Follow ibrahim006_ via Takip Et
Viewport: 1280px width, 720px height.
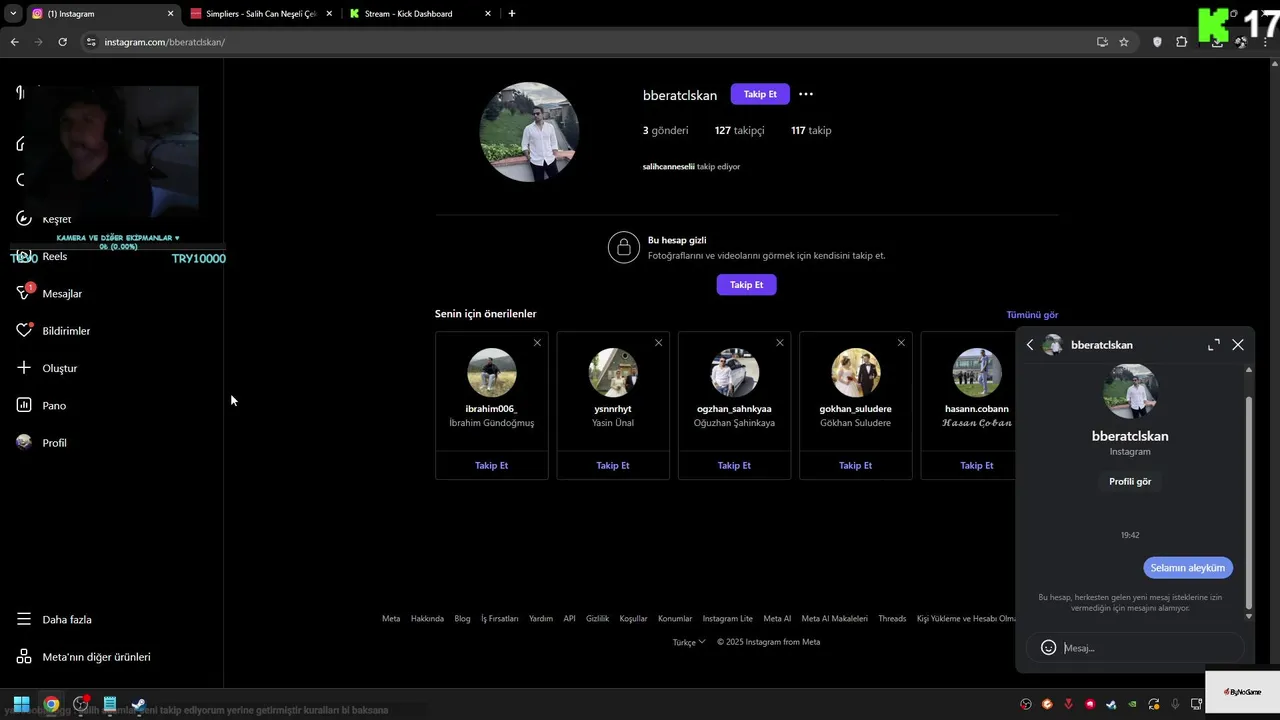click(x=491, y=465)
